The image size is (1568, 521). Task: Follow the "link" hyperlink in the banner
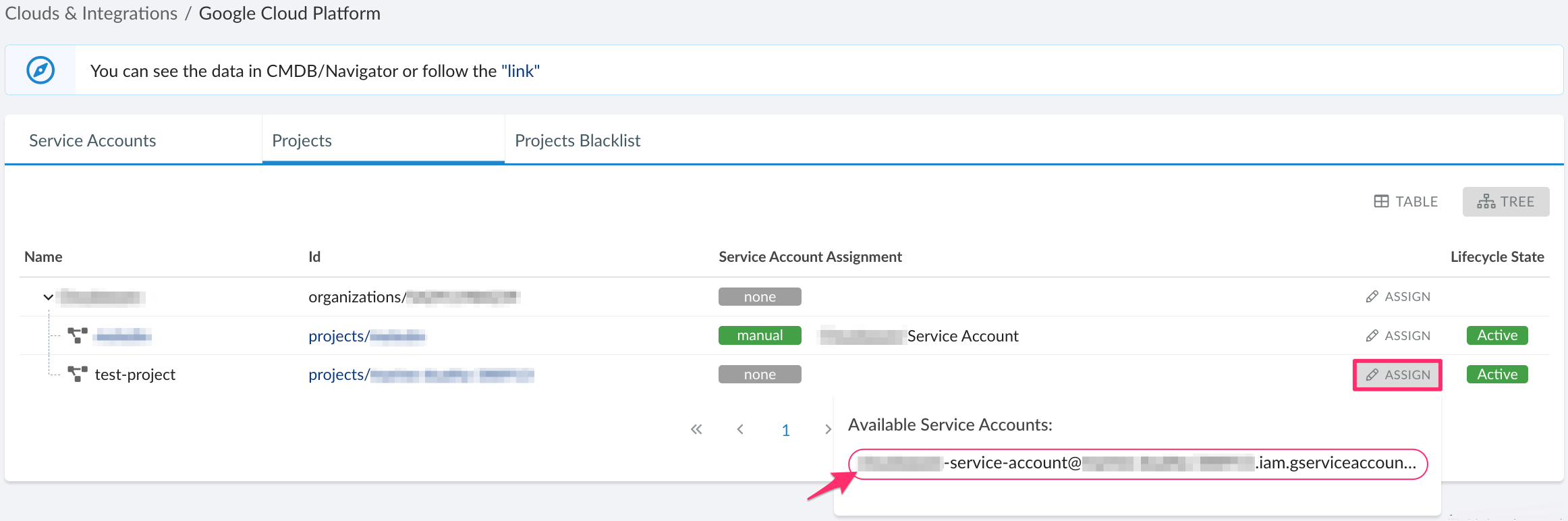coord(520,71)
